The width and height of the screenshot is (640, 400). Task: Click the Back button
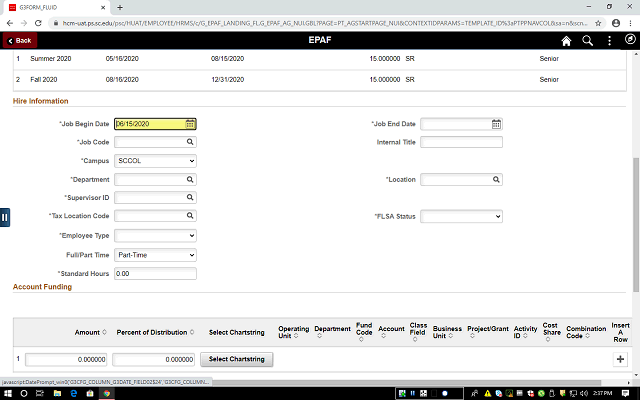[x=20, y=40]
